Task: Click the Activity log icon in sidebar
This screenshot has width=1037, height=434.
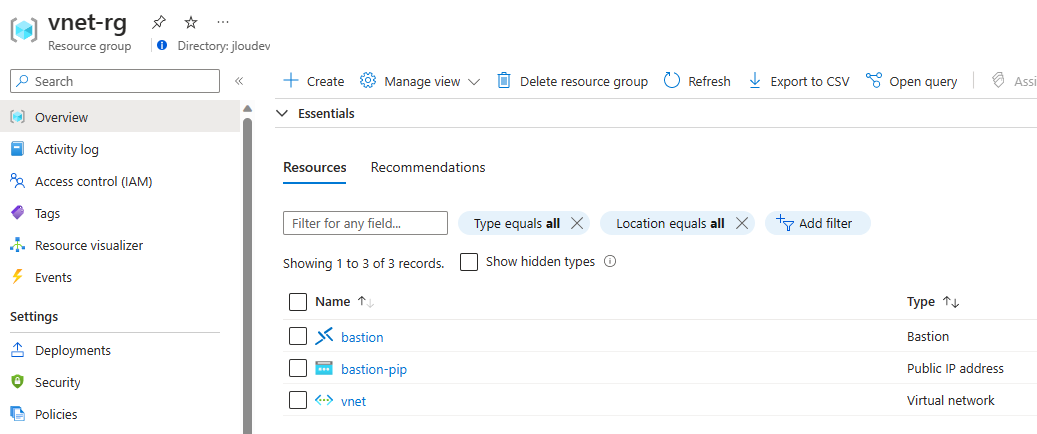Action: coord(18,150)
